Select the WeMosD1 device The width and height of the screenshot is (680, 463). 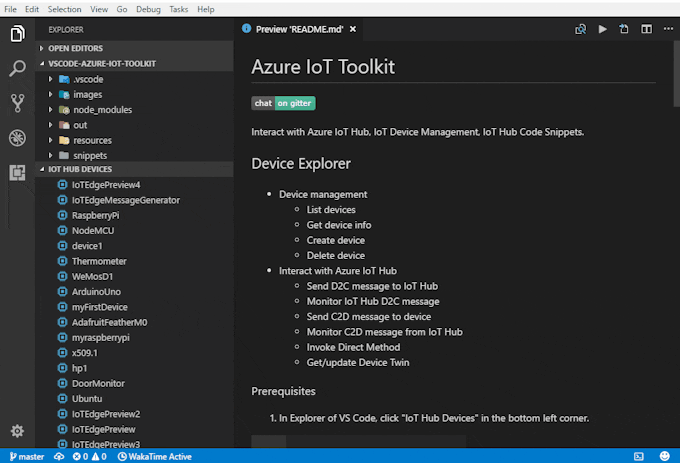coord(92,276)
